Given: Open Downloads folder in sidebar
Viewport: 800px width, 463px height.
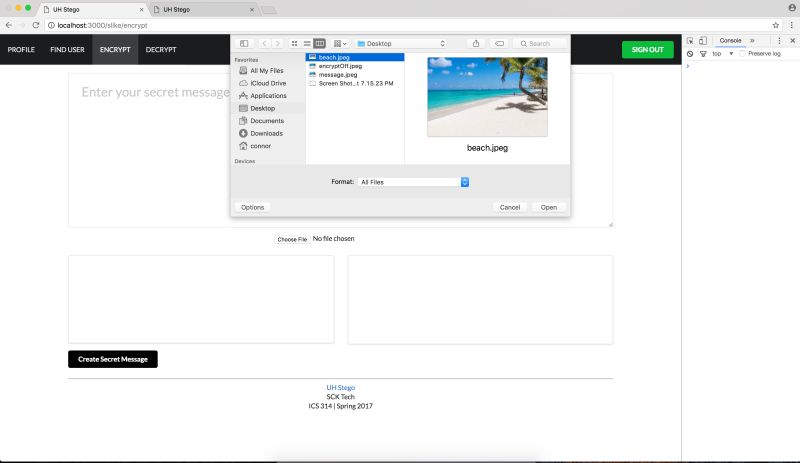Looking at the screenshot, I should (266, 133).
